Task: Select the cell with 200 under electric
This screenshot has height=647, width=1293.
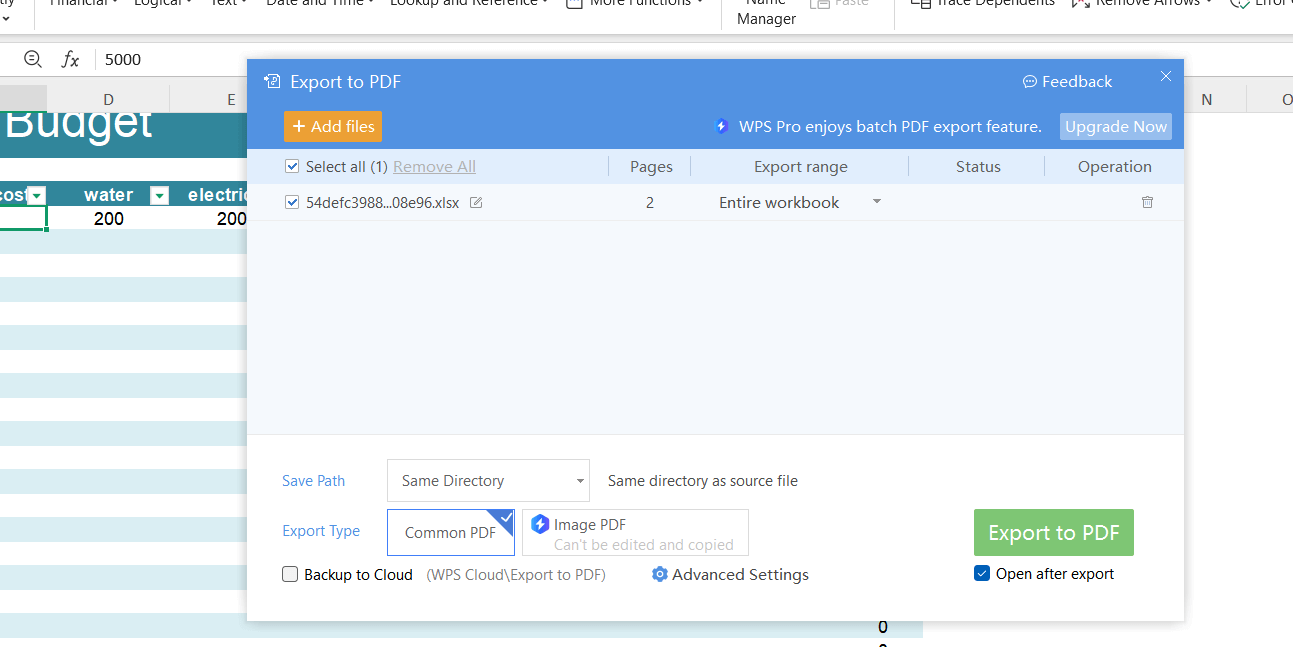Action: (209, 218)
